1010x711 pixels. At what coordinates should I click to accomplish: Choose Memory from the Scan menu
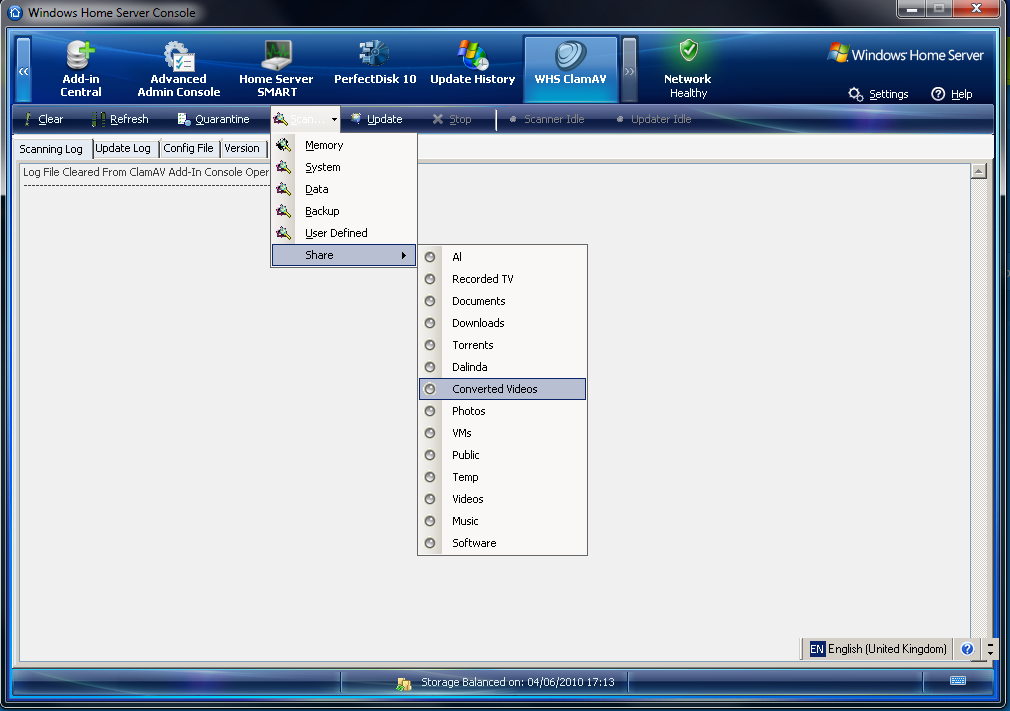point(323,145)
